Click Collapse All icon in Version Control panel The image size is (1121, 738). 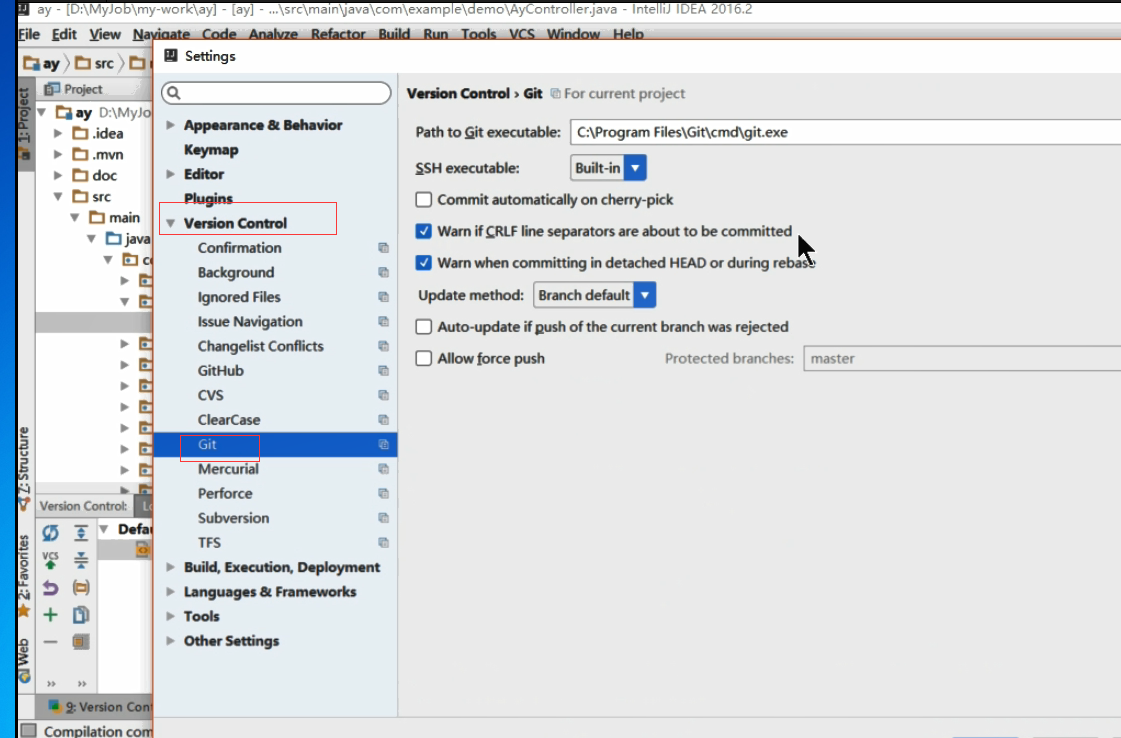pyautogui.click(x=81, y=560)
